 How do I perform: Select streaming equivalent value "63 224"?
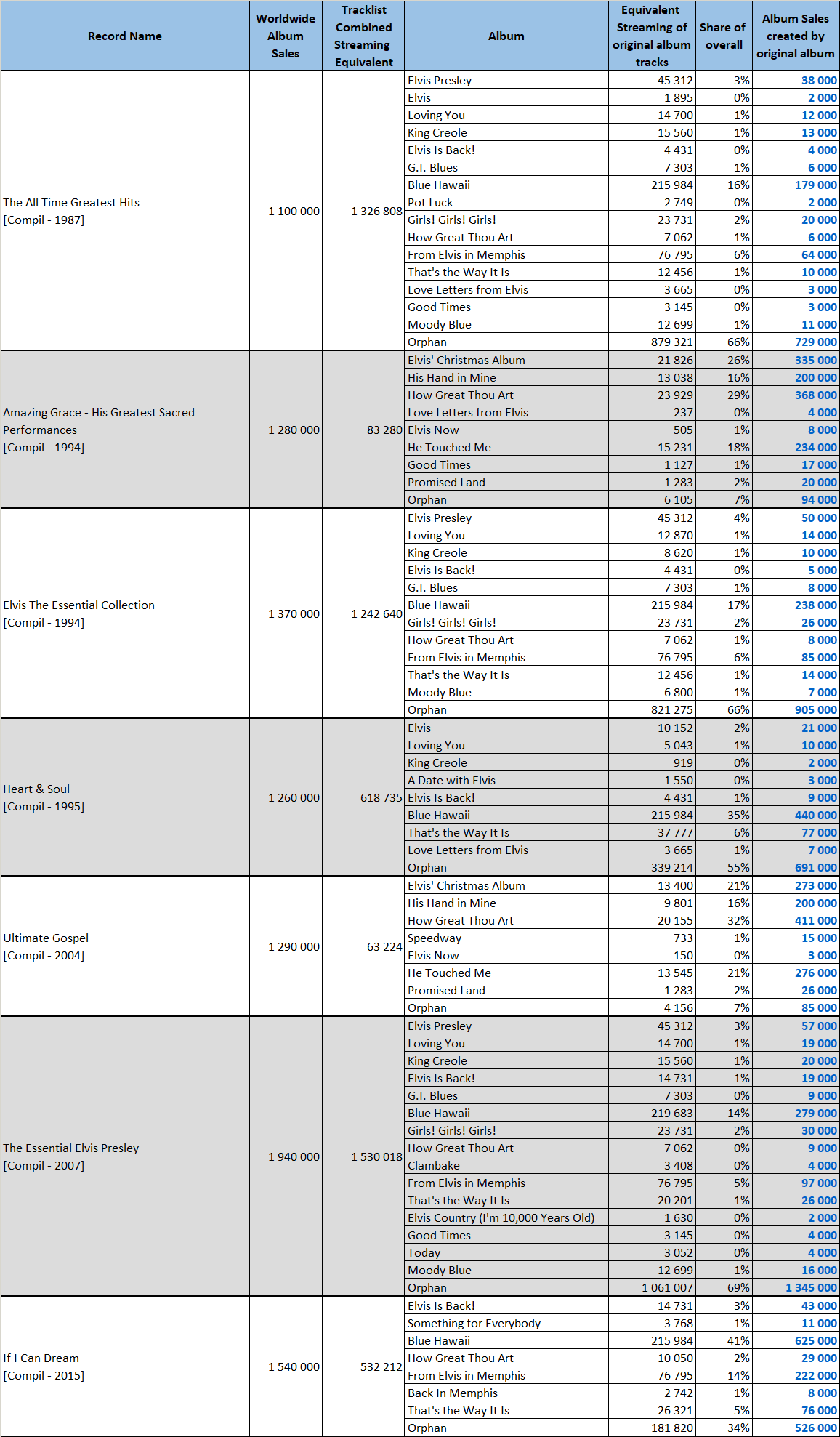[x=384, y=946]
